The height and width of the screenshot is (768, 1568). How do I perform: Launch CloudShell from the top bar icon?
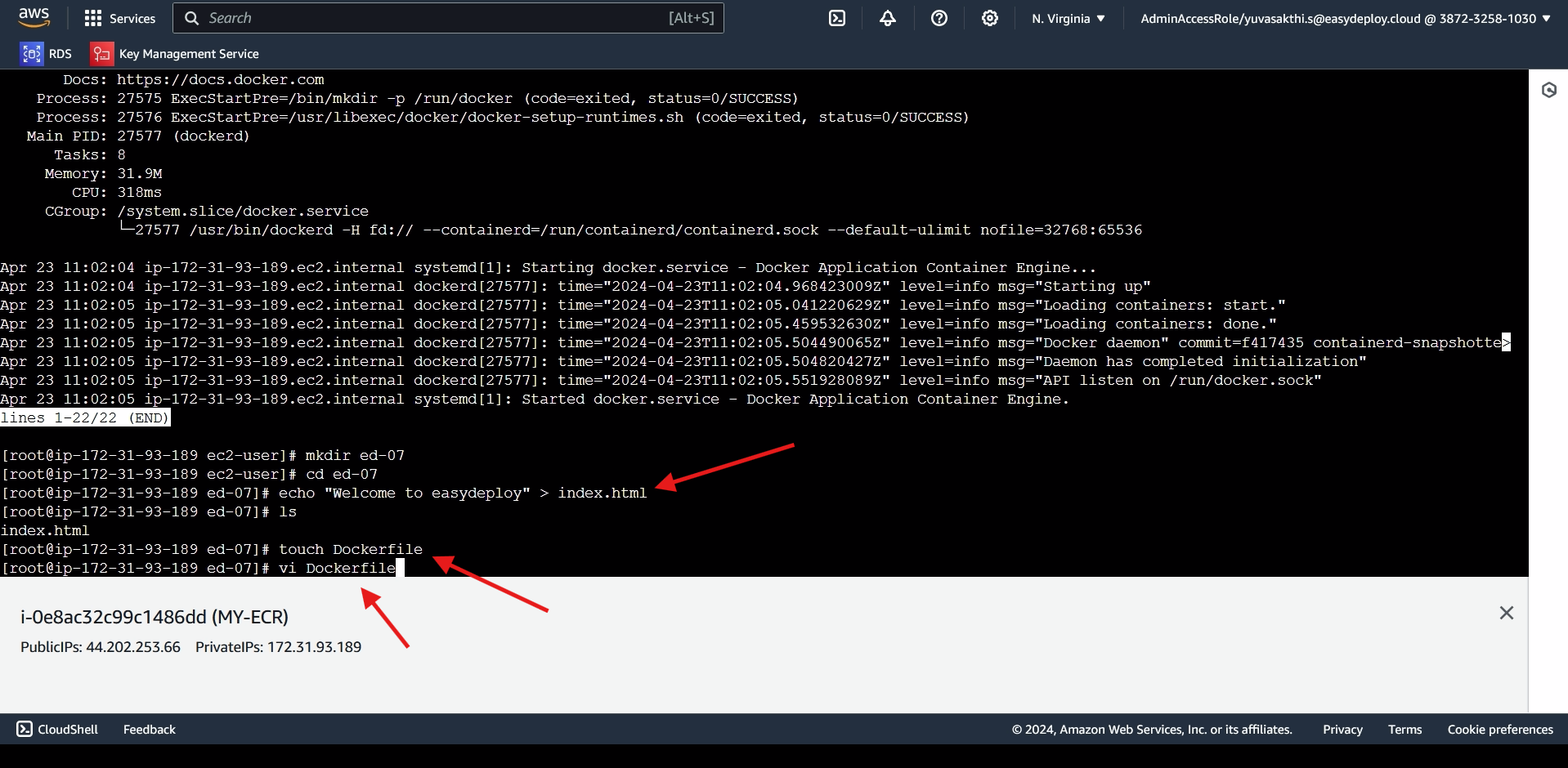(x=837, y=18)
